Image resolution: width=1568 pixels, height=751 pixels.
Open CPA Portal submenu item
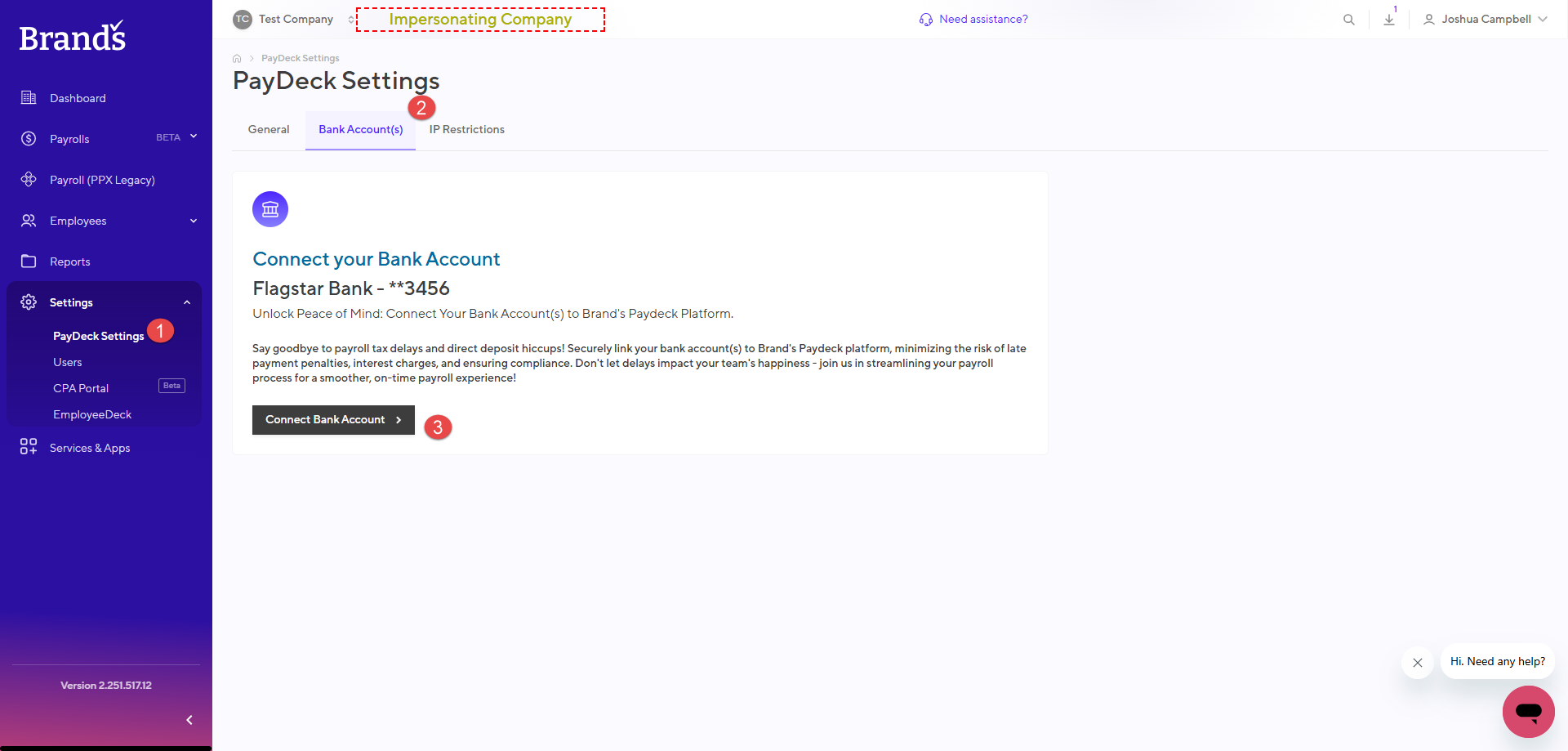[81, 388]
